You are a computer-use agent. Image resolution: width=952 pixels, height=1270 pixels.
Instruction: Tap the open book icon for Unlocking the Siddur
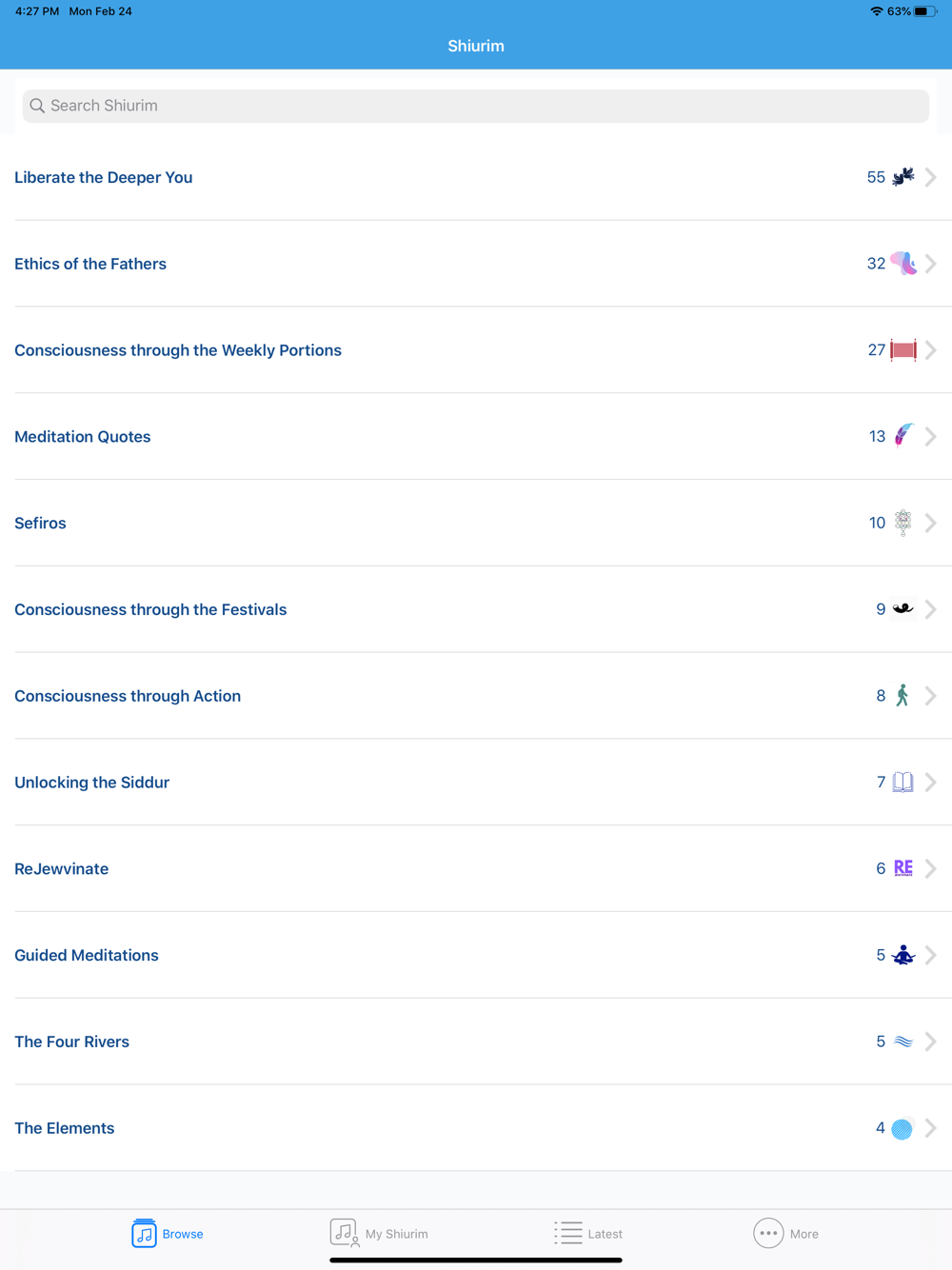tap(902, 783)
